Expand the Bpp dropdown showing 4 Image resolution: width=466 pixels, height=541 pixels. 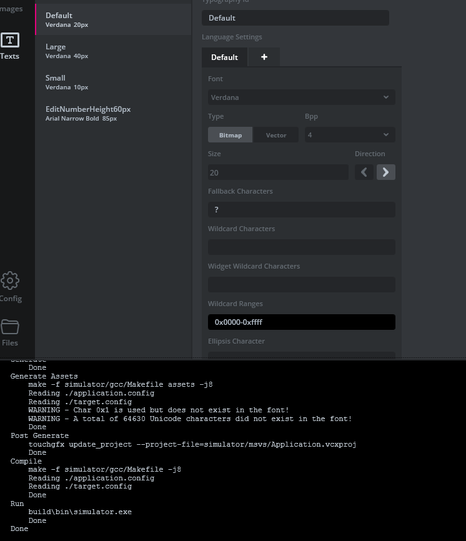tap(350, 135)
